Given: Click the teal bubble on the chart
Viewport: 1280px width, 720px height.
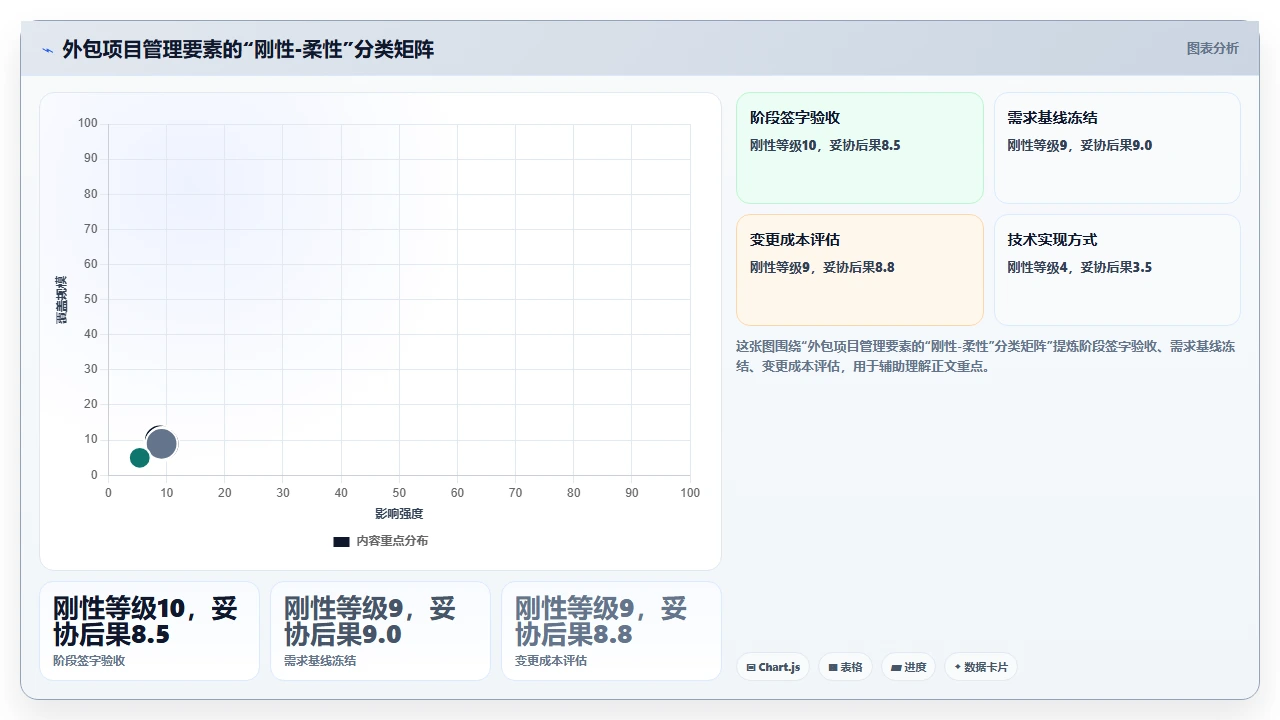Looking at the screenshot, I should tap(140, 458).
